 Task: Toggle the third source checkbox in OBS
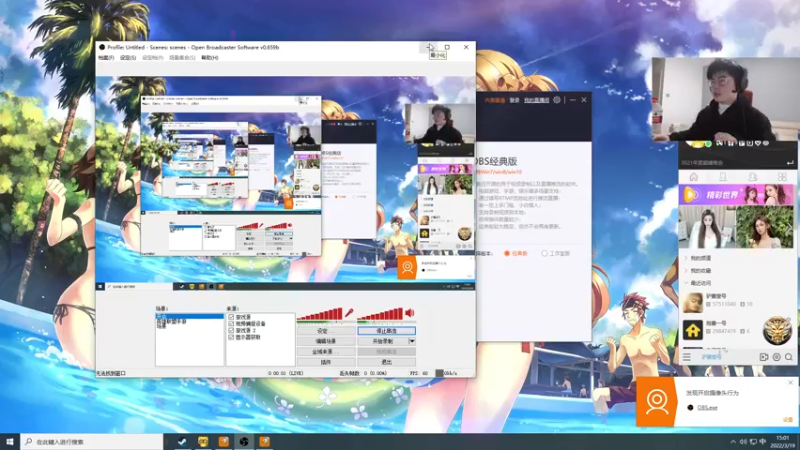coord(231,330)
